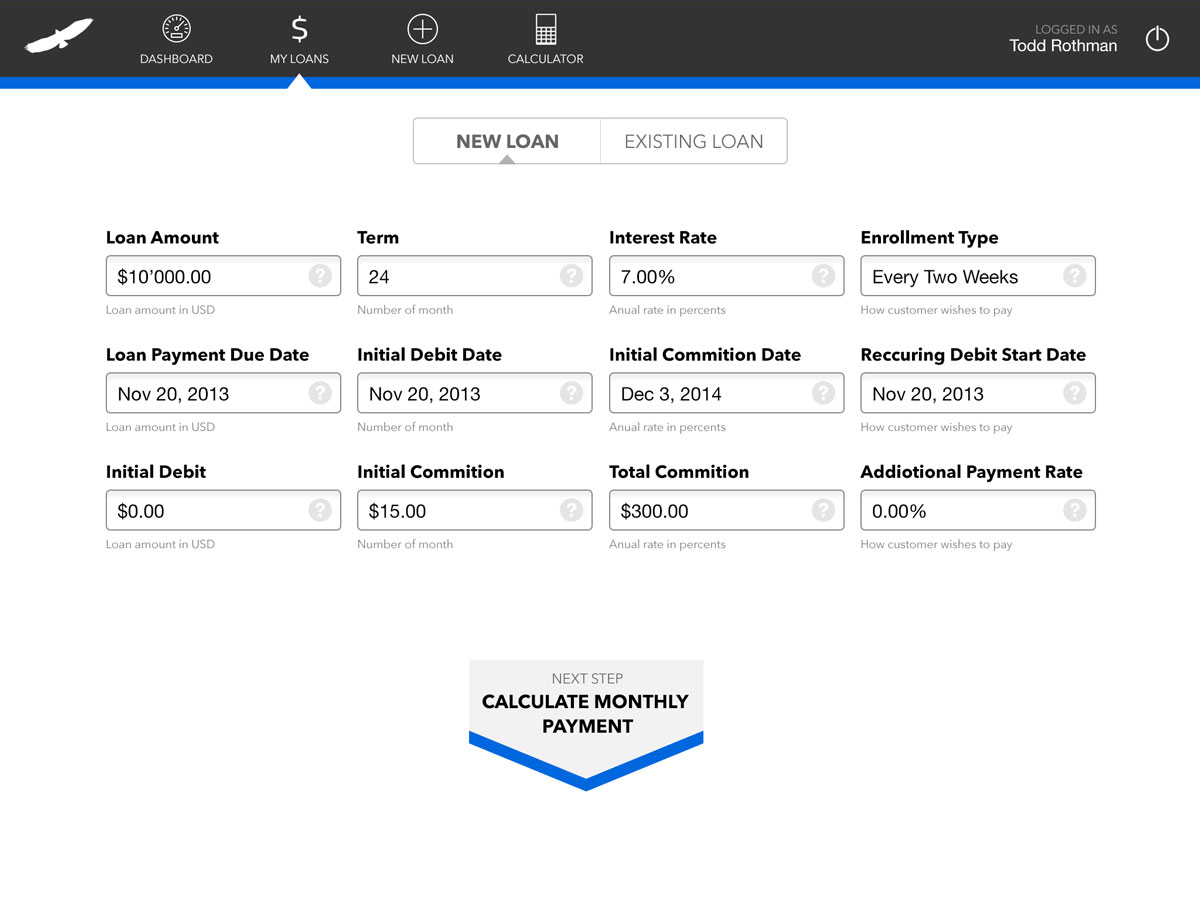Show help for Total Commition field
The image size is (1200, 900).
(822, 511)
